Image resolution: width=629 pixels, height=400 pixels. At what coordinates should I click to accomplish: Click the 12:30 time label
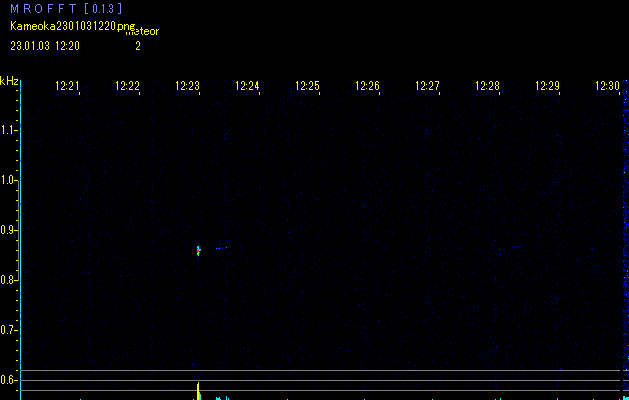click(x=607, y=86)
